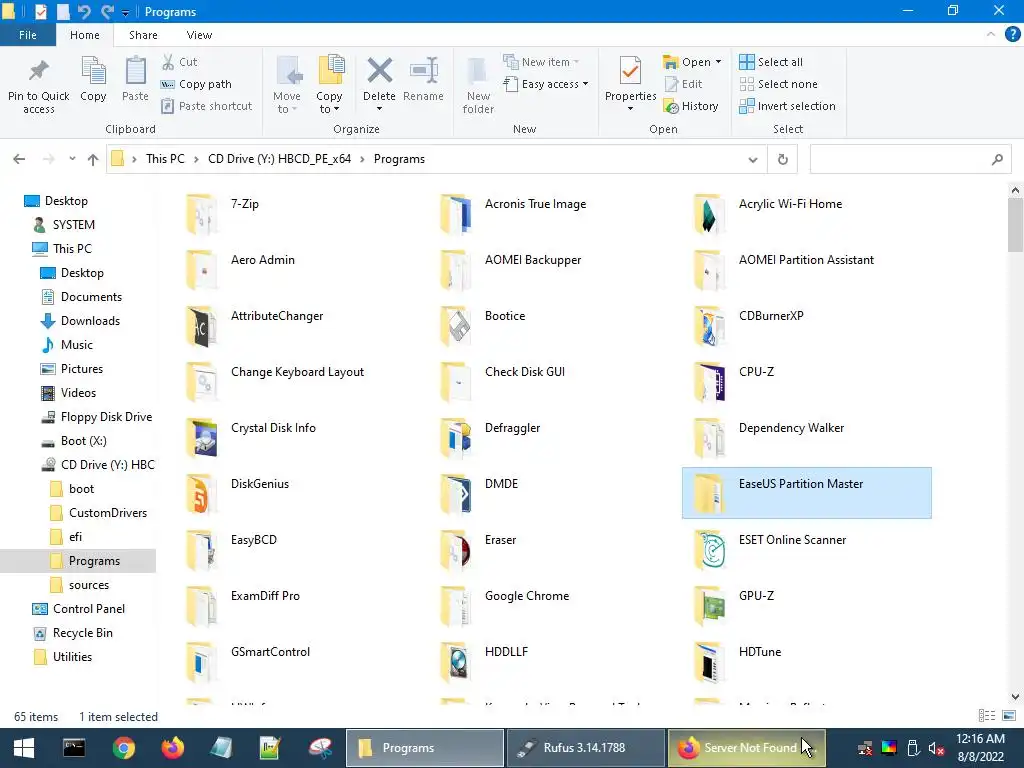
Task: Switch to large thumbnails view icon
Action: [x=1008, y=716]
